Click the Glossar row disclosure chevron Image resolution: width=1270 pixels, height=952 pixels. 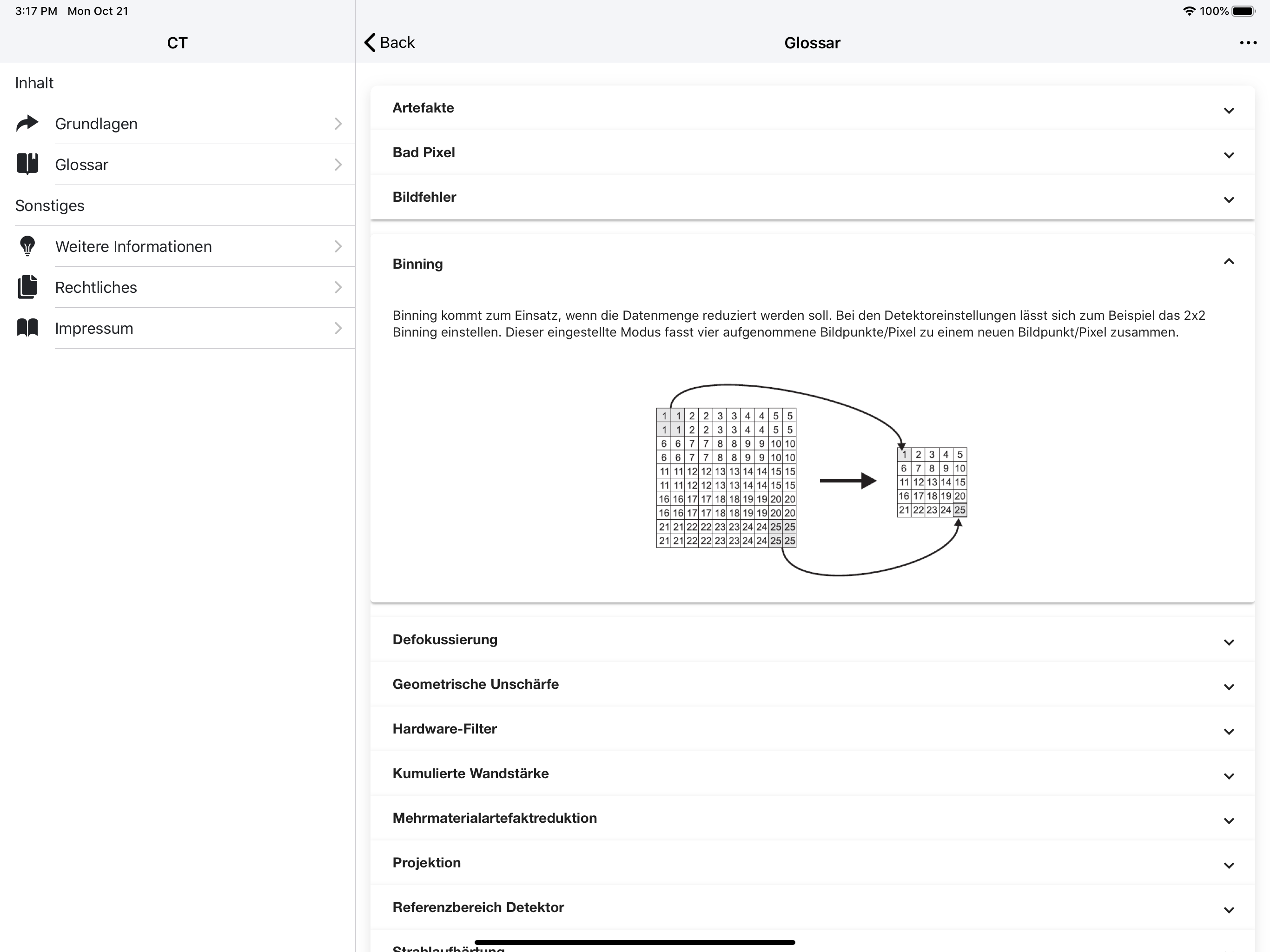tap(338, 165)
